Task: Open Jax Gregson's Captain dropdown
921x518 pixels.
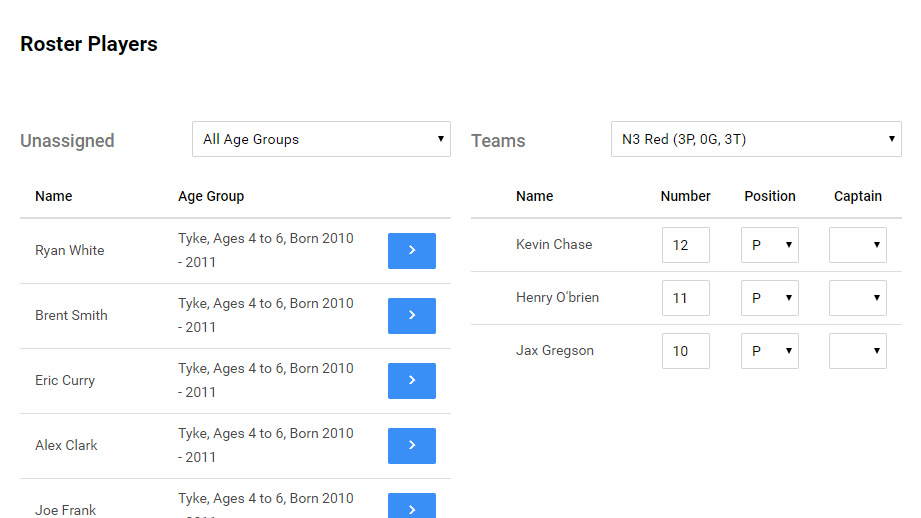Action: tap(857, 351)
